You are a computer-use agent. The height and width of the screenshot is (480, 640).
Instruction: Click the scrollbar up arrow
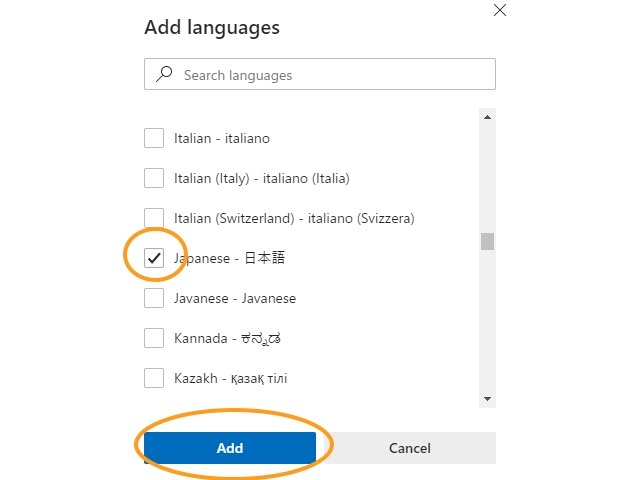tap(487, 117)
